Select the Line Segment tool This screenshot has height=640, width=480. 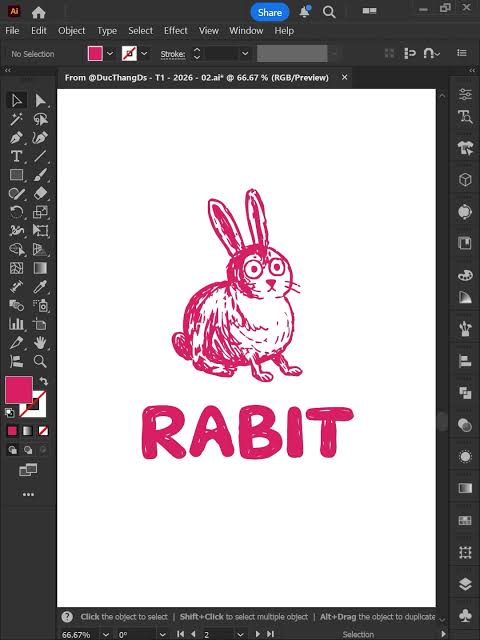coord(40,156)
